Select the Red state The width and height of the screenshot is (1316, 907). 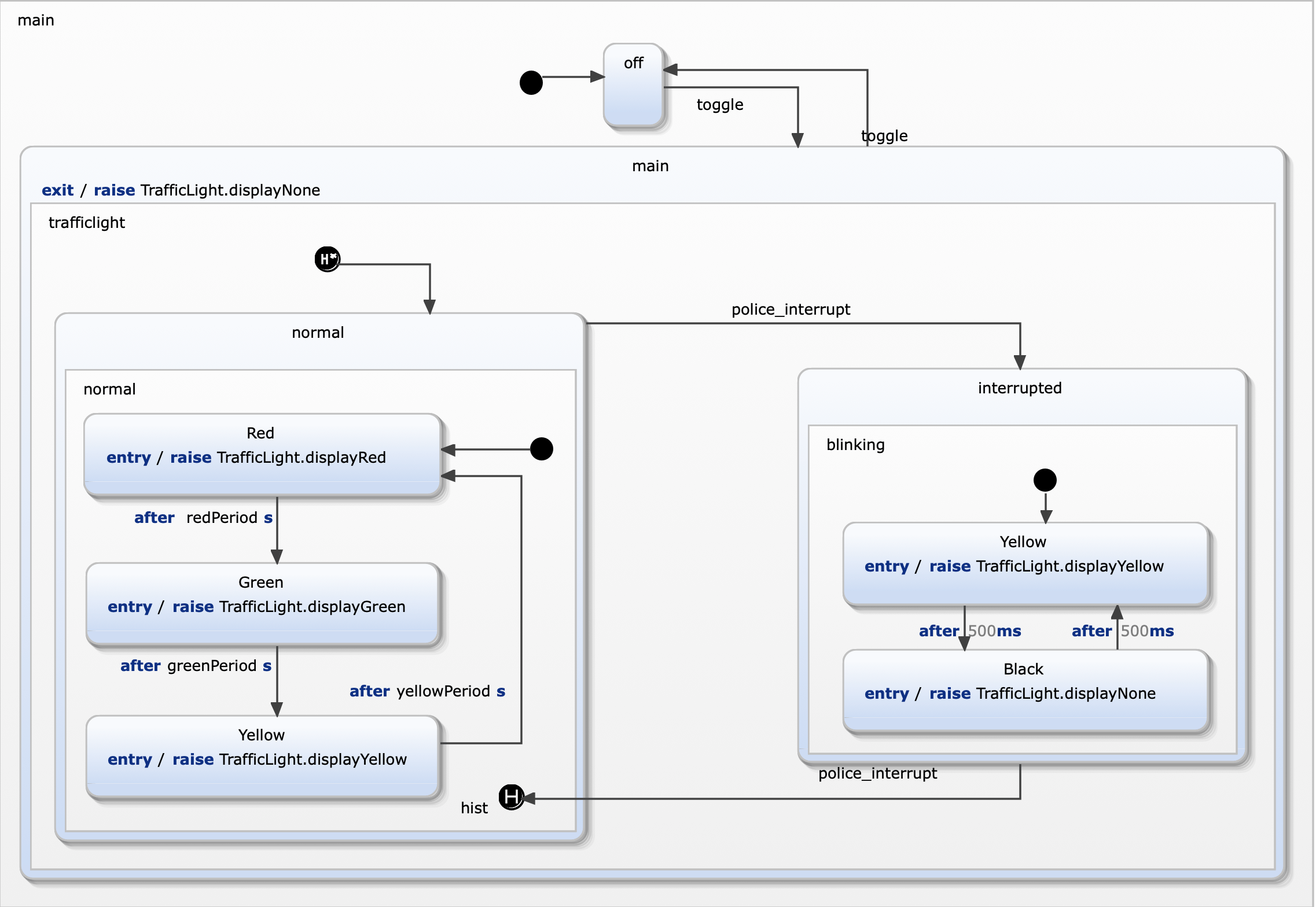point(262,455)
